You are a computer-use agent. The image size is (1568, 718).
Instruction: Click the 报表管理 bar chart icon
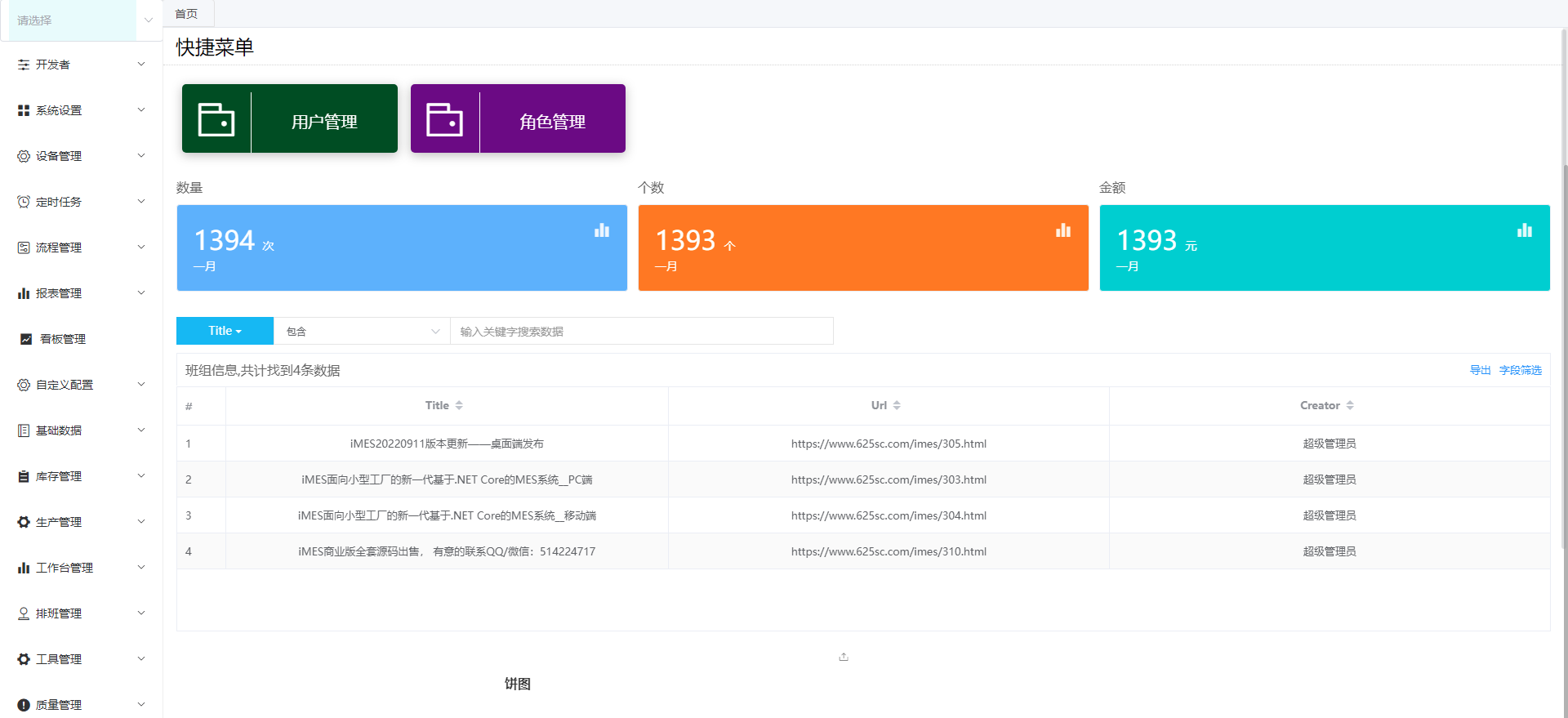(24, 293)
